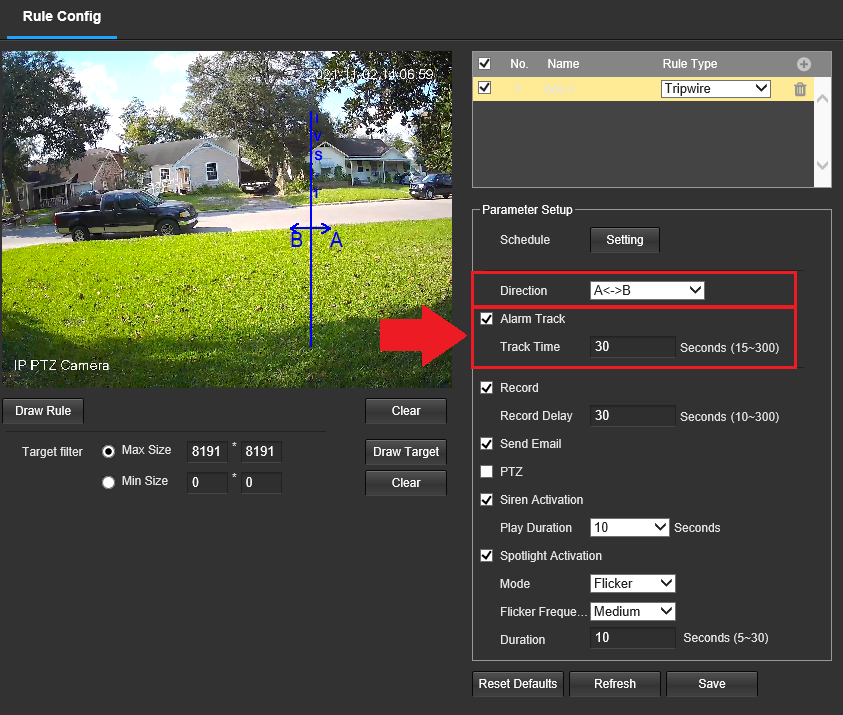Viewport: 843px width, 715px height.
Task: Open the Schedule Setting button
Action: (x=625, y=240)
